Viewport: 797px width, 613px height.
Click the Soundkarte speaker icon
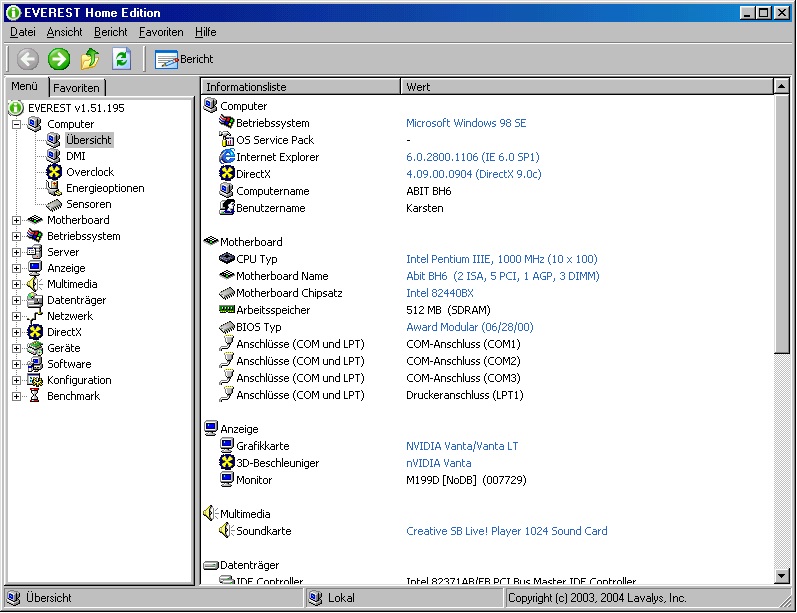(227, 531)
